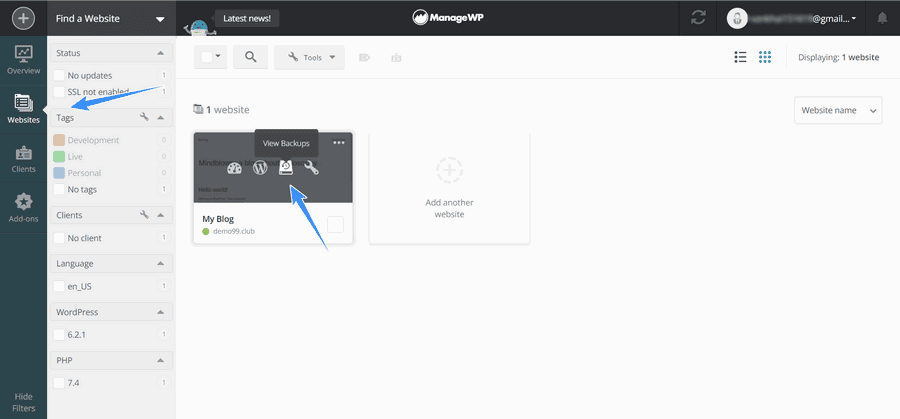900x419 pixels.
Task: Check the 7.4 PHP version filter
Action: [x=59, y=382]
